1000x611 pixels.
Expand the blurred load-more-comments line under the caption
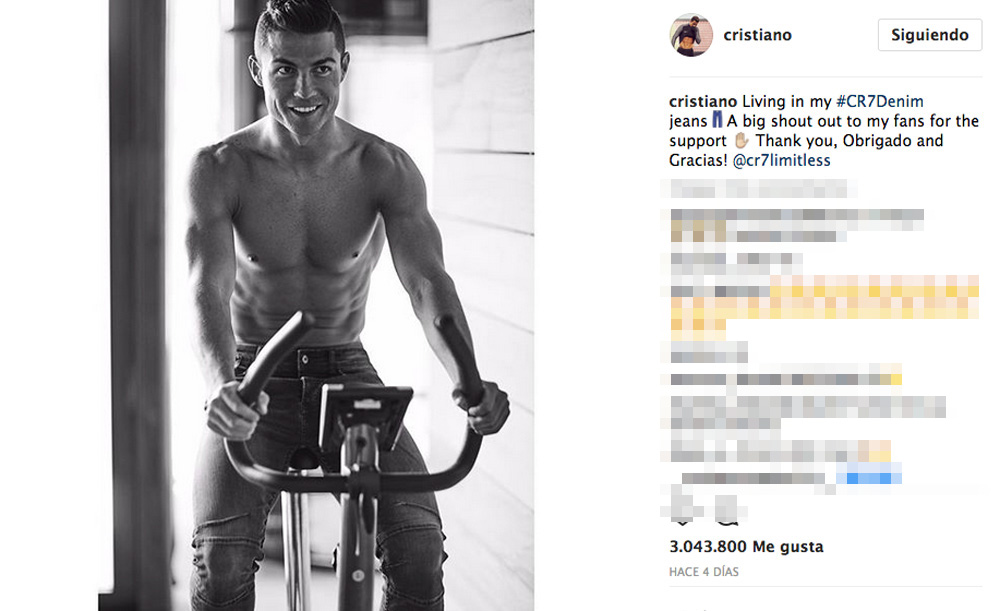tap(759, 189)
